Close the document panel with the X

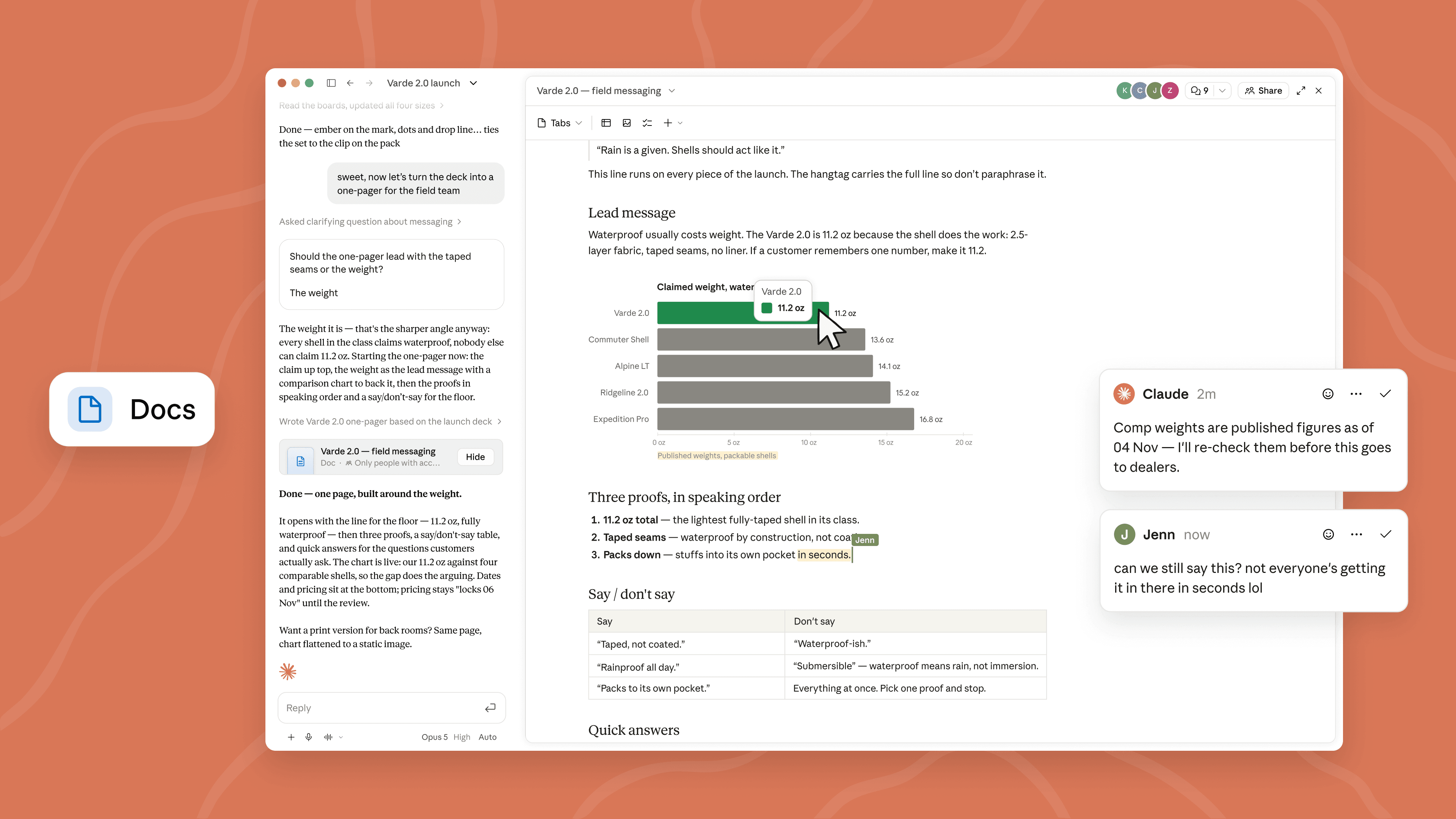click(1319, 91)
